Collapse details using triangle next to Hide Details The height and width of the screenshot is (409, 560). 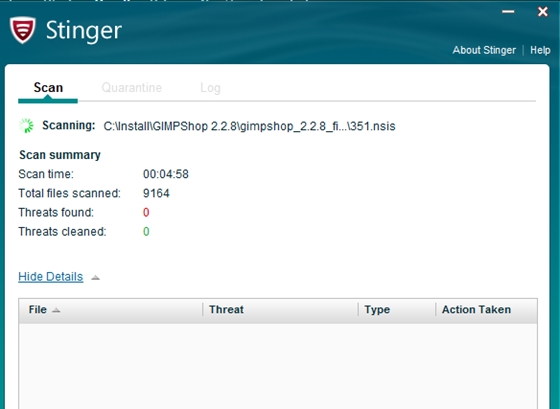(95, 278)
